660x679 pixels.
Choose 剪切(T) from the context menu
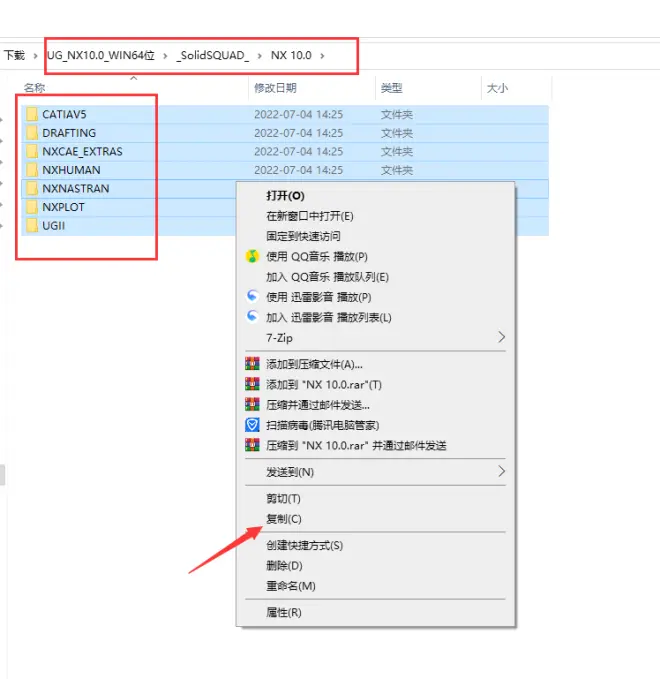283,498
